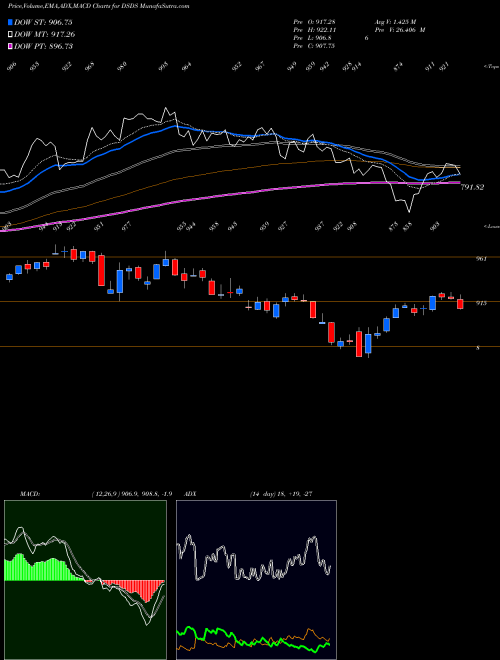Click the red histogram bars in MACD panel

(x=139, y=589)
